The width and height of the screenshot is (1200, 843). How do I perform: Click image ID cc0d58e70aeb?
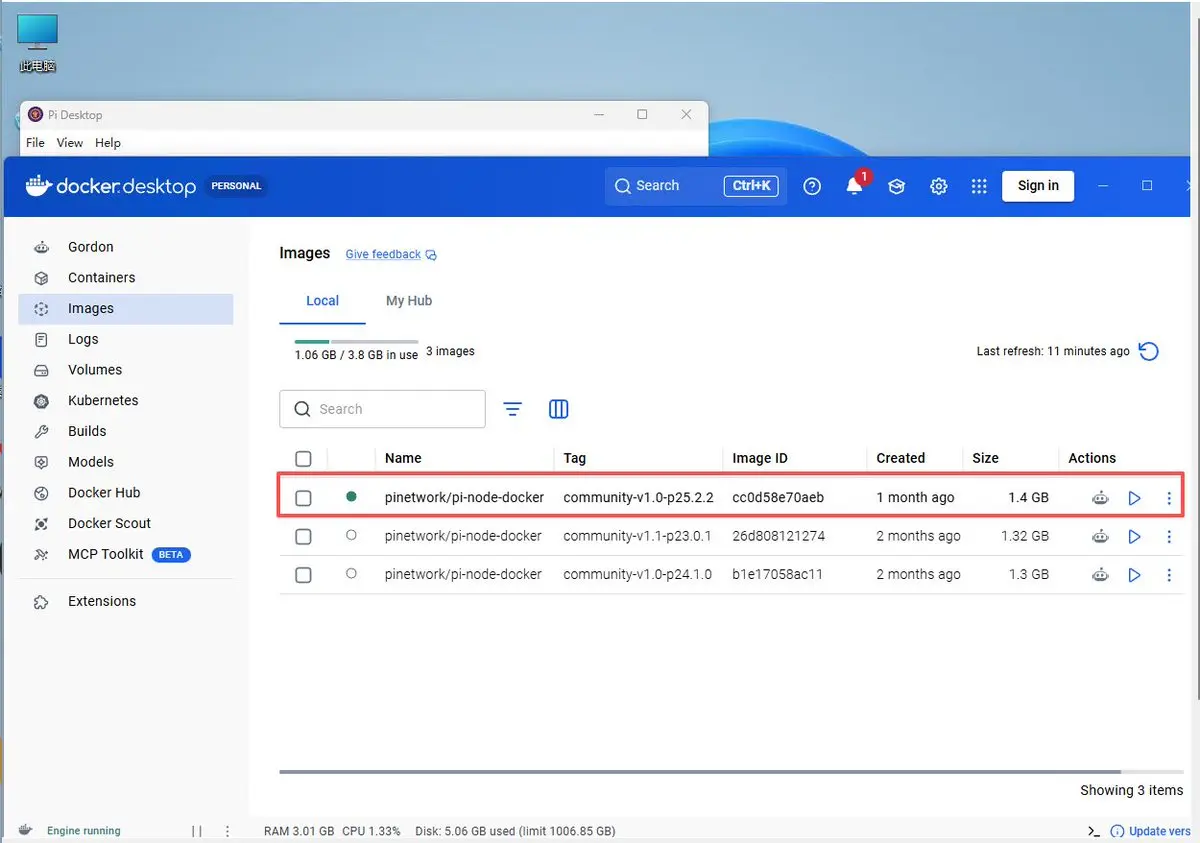(778, 498)
